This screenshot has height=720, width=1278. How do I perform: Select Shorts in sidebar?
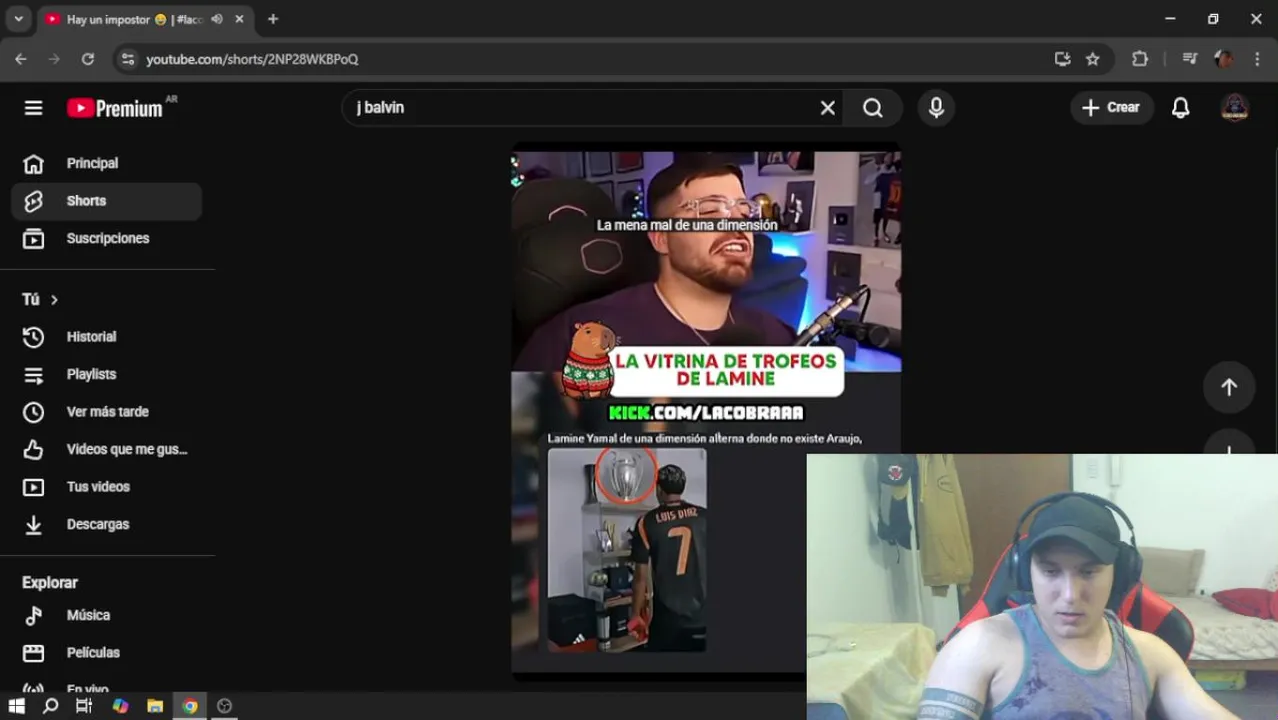point(107,201)
